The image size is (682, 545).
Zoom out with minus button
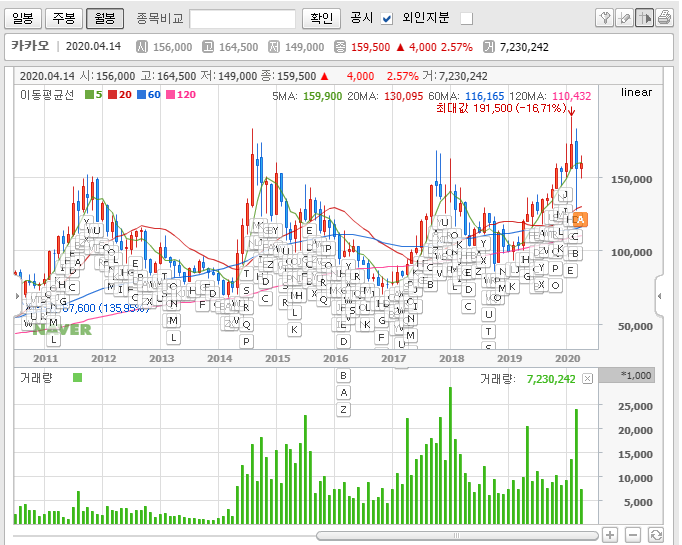click(633, 535)
